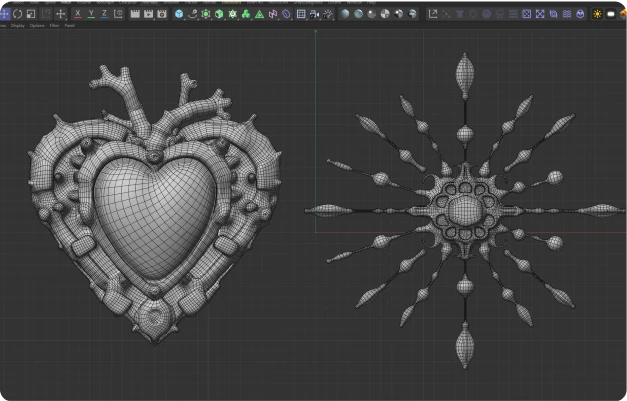Toggle the Z axis lock
The height and width of the screenshot is (401, 627).
104,14
